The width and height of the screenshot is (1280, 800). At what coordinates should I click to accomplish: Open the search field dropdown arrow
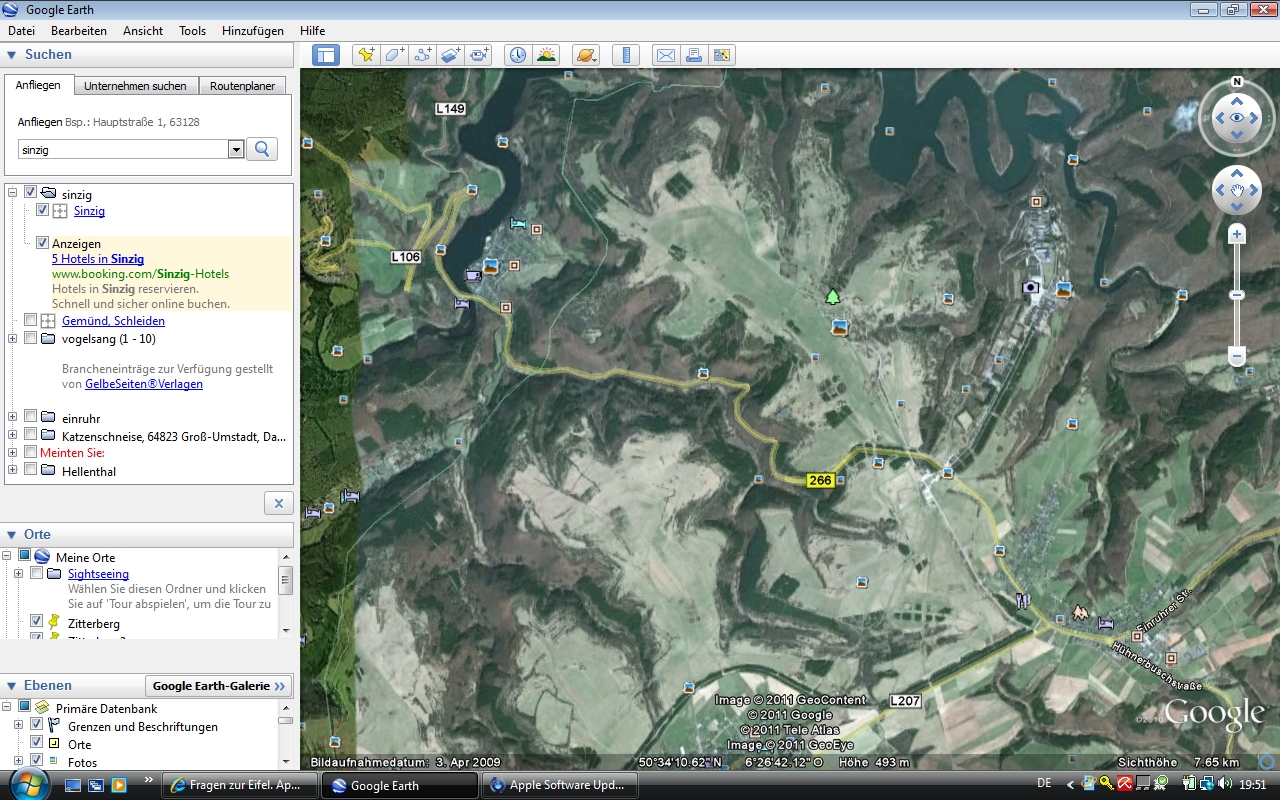[236, 149]
